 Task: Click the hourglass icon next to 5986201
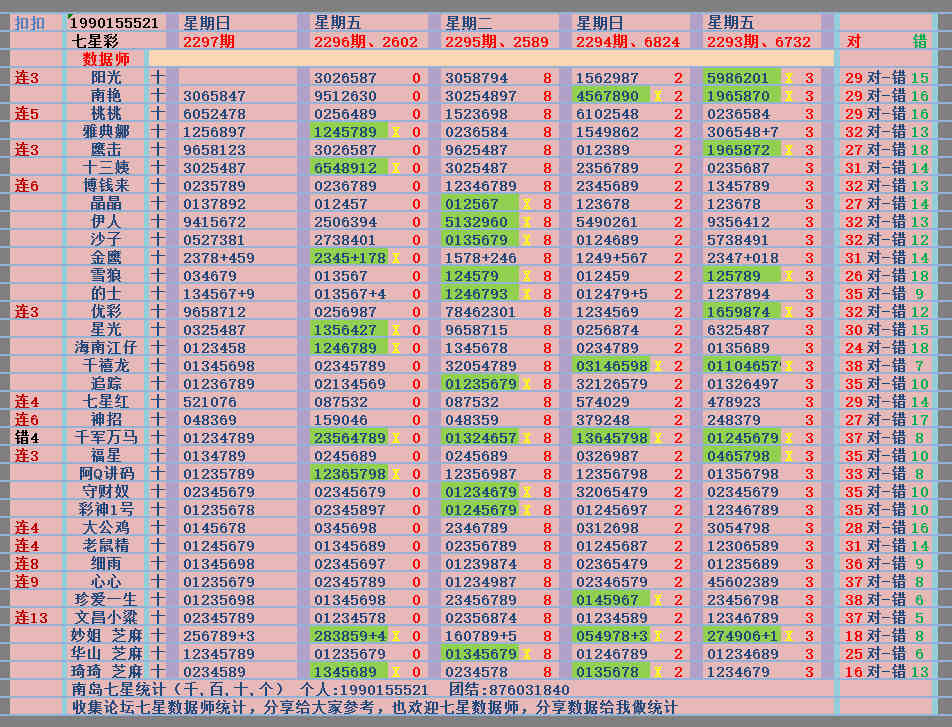pos(787,78)
